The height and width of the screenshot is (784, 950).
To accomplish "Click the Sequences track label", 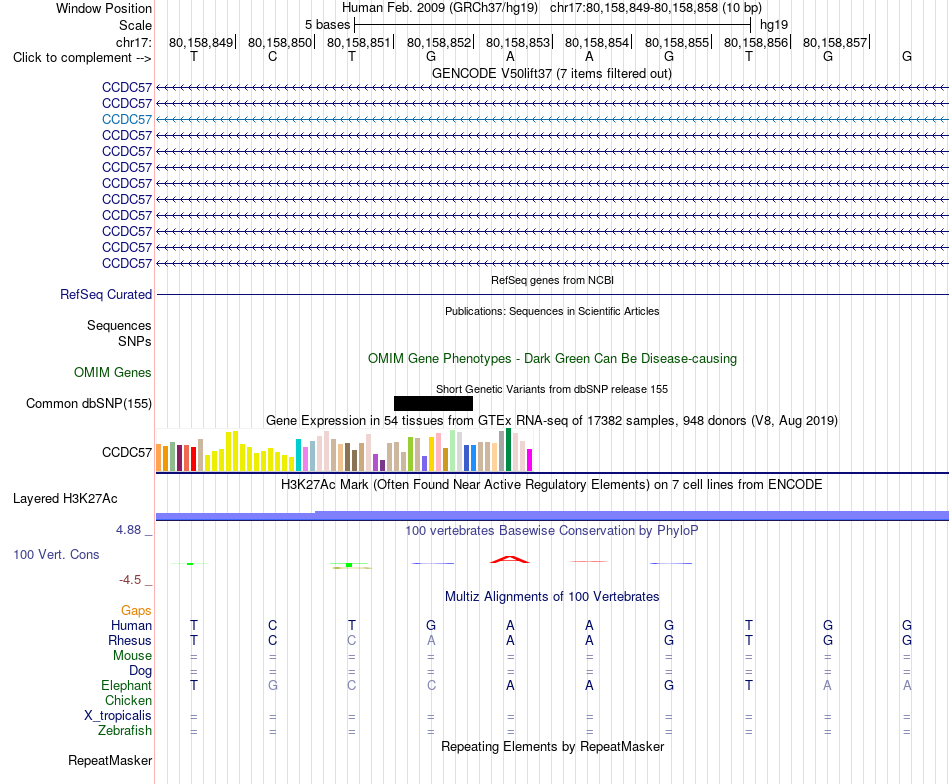I will click(x=119, y=325).
